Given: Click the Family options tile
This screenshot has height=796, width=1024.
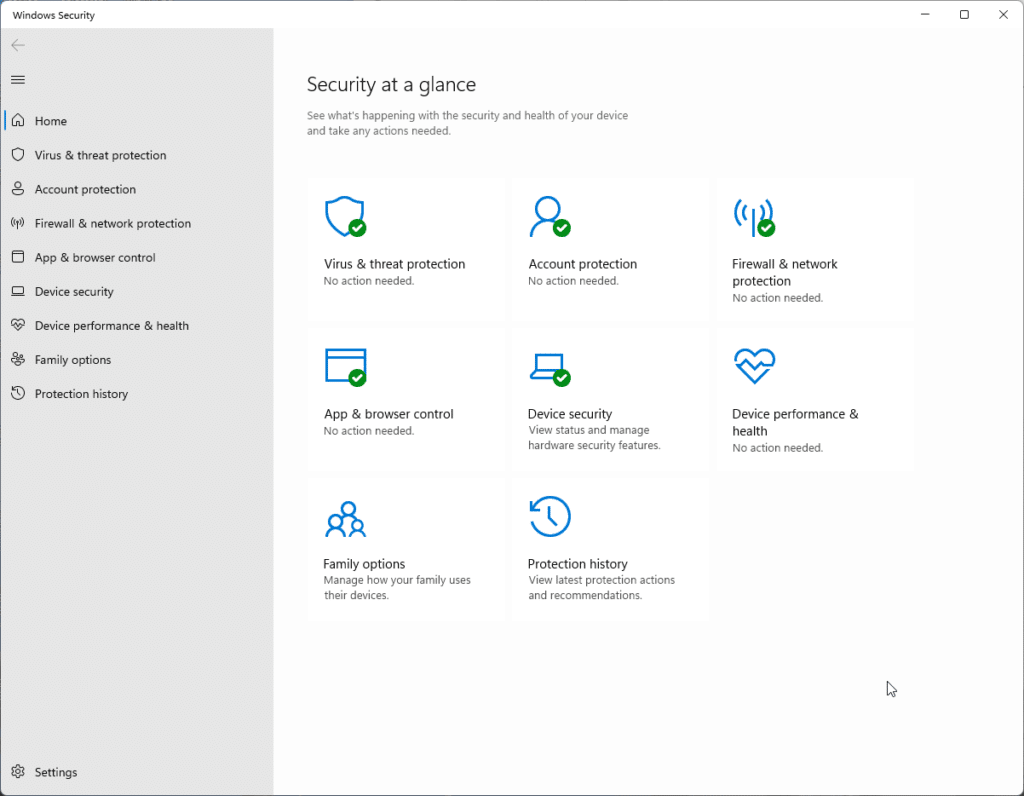Looking at the screenshot, I should tap(405, 548).
